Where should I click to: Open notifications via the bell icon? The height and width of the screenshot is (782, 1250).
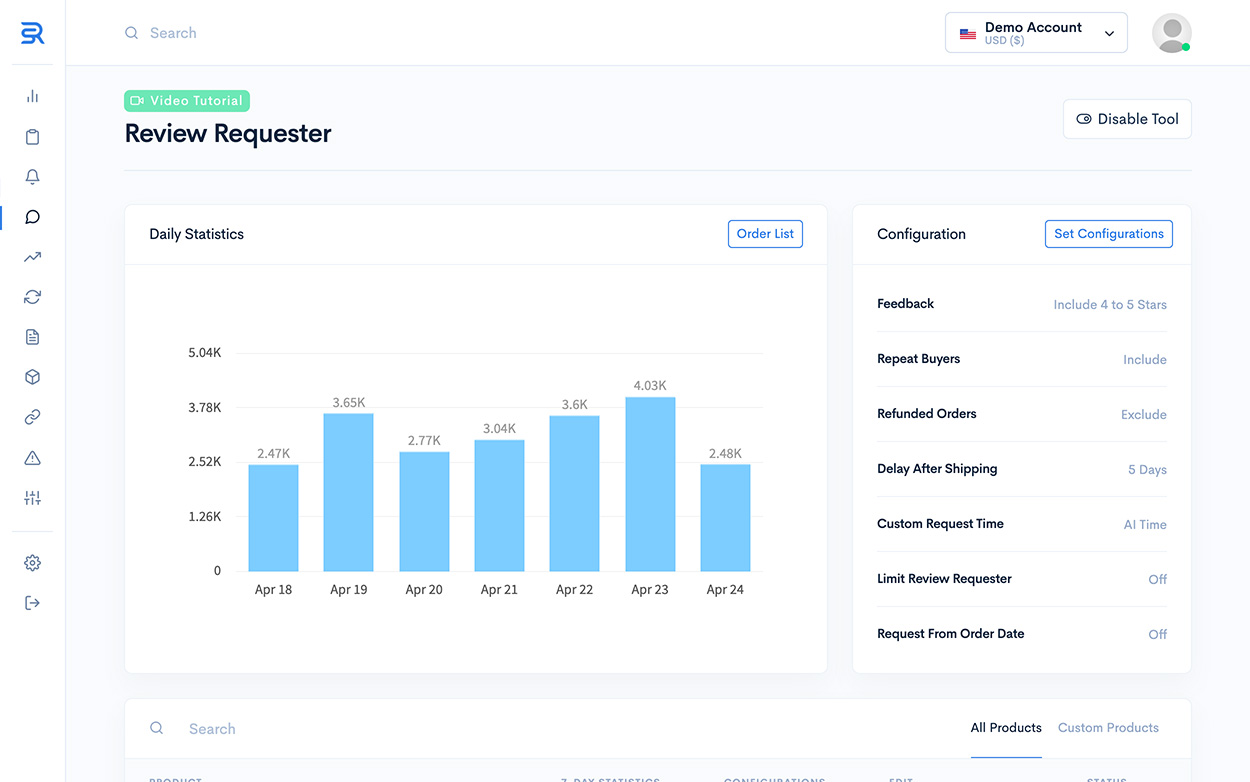pos(32,176)
